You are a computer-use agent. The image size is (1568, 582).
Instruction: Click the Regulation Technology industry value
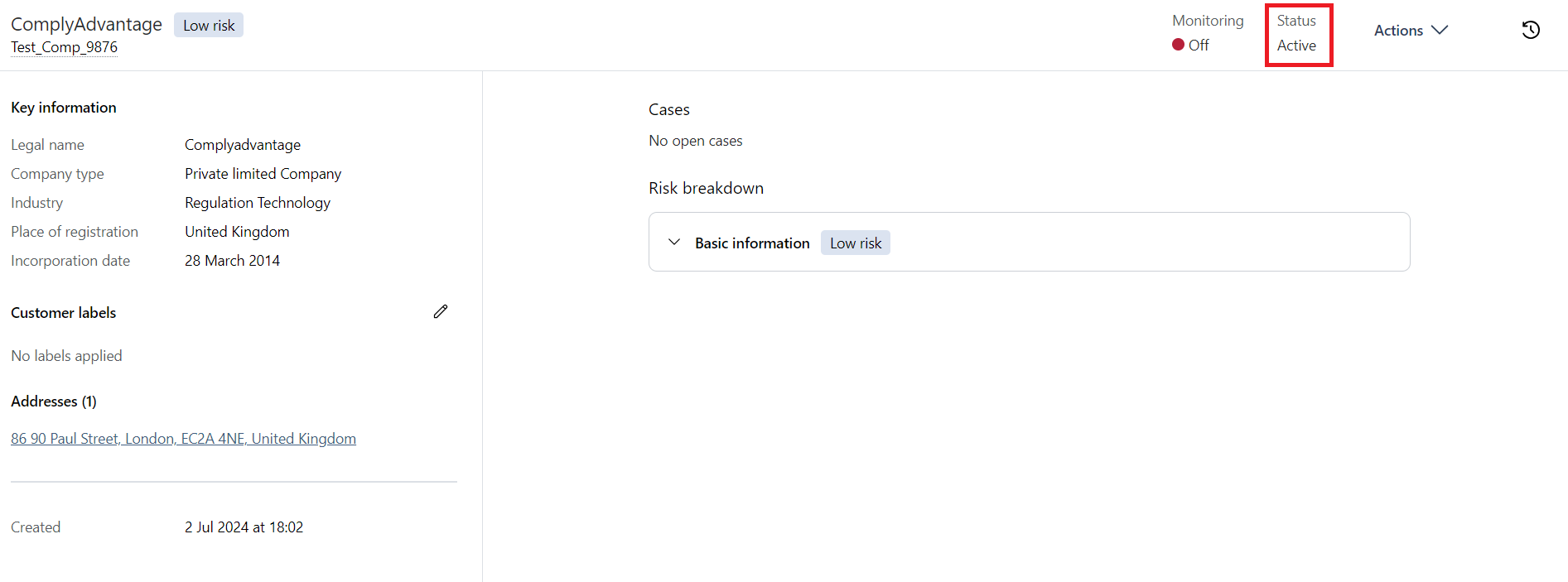point(258,203)
